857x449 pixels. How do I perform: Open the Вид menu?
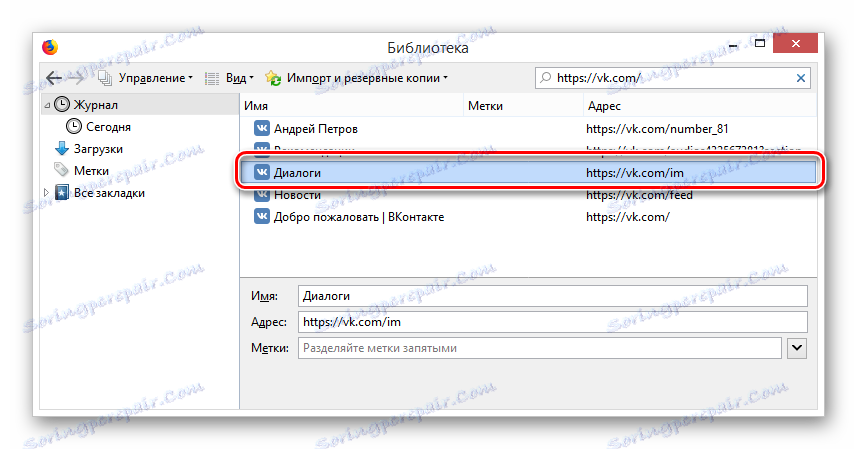(229, 78)
